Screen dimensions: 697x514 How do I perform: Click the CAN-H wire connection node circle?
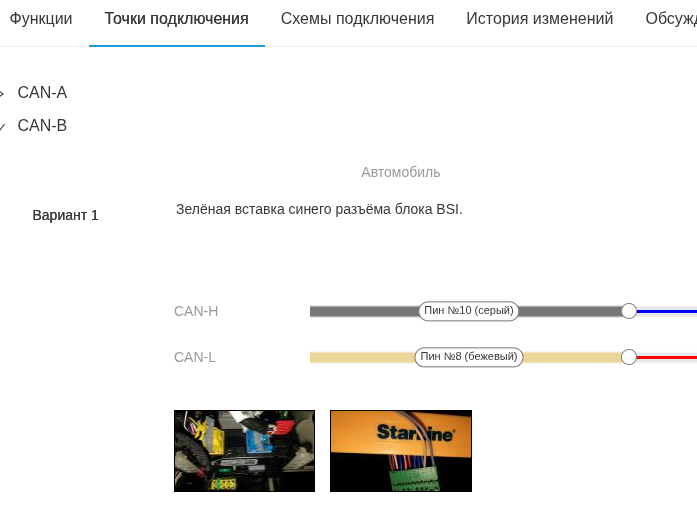[629, 311]
